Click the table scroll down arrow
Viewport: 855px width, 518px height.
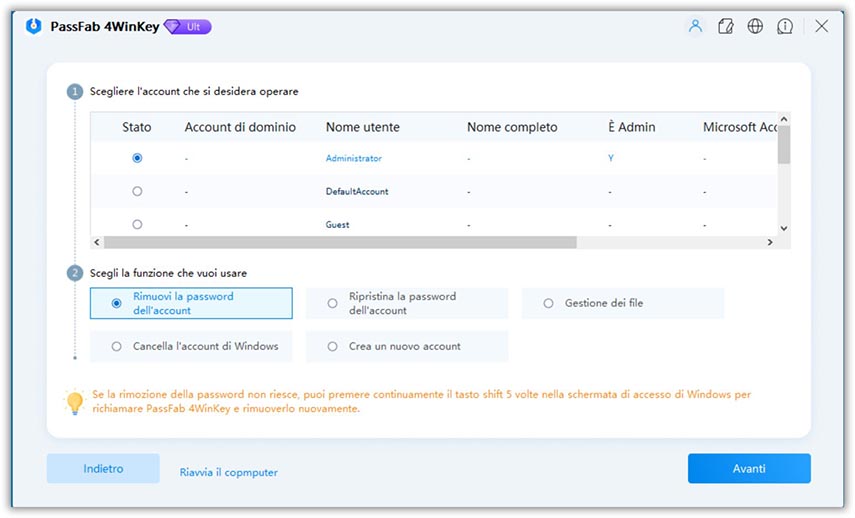(x=784, y=228)
